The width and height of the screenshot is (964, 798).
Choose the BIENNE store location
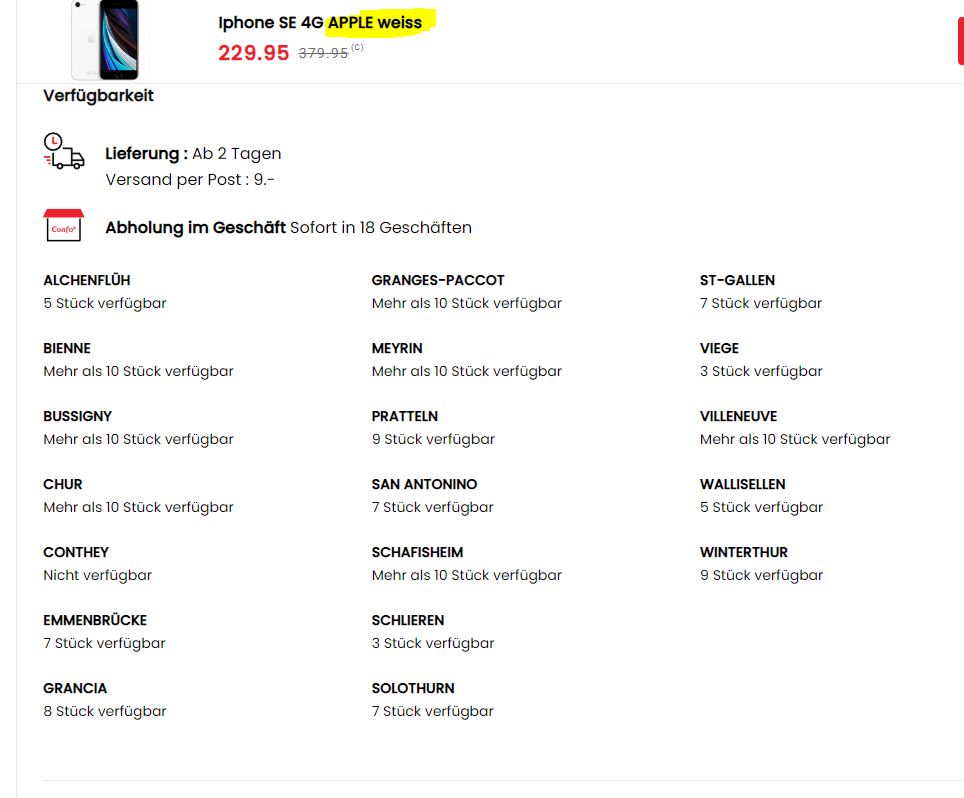tap(67, 348)
